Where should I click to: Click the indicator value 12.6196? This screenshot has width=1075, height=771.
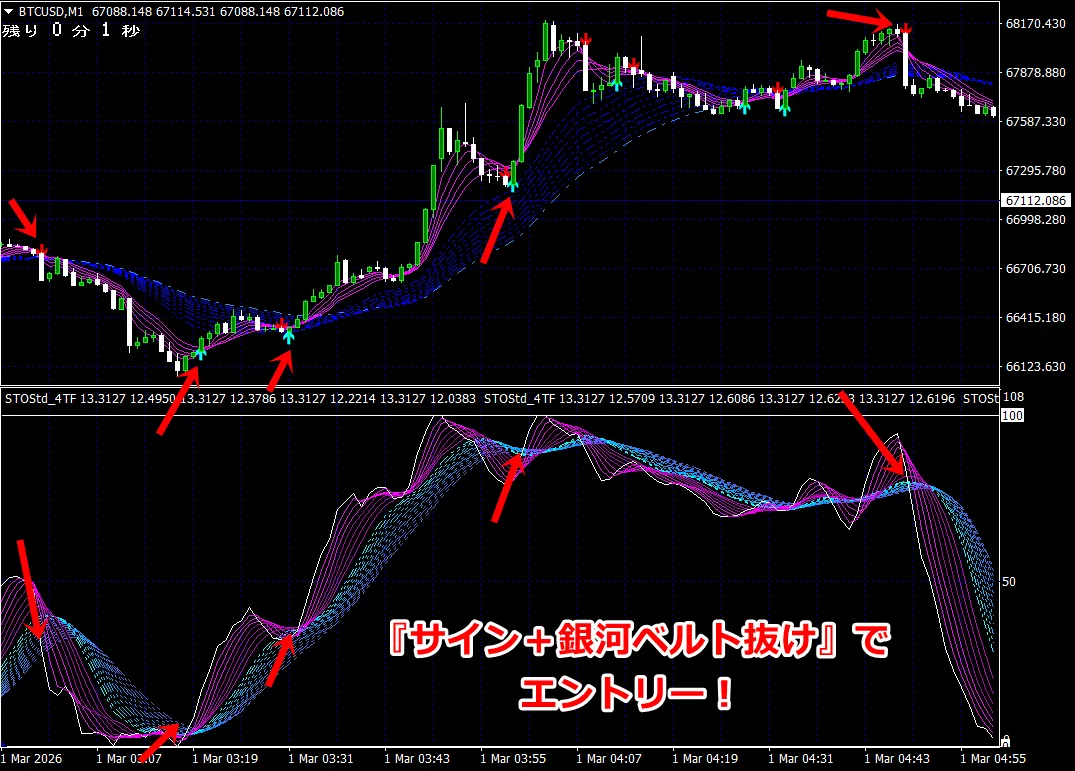tap(932, 398)
